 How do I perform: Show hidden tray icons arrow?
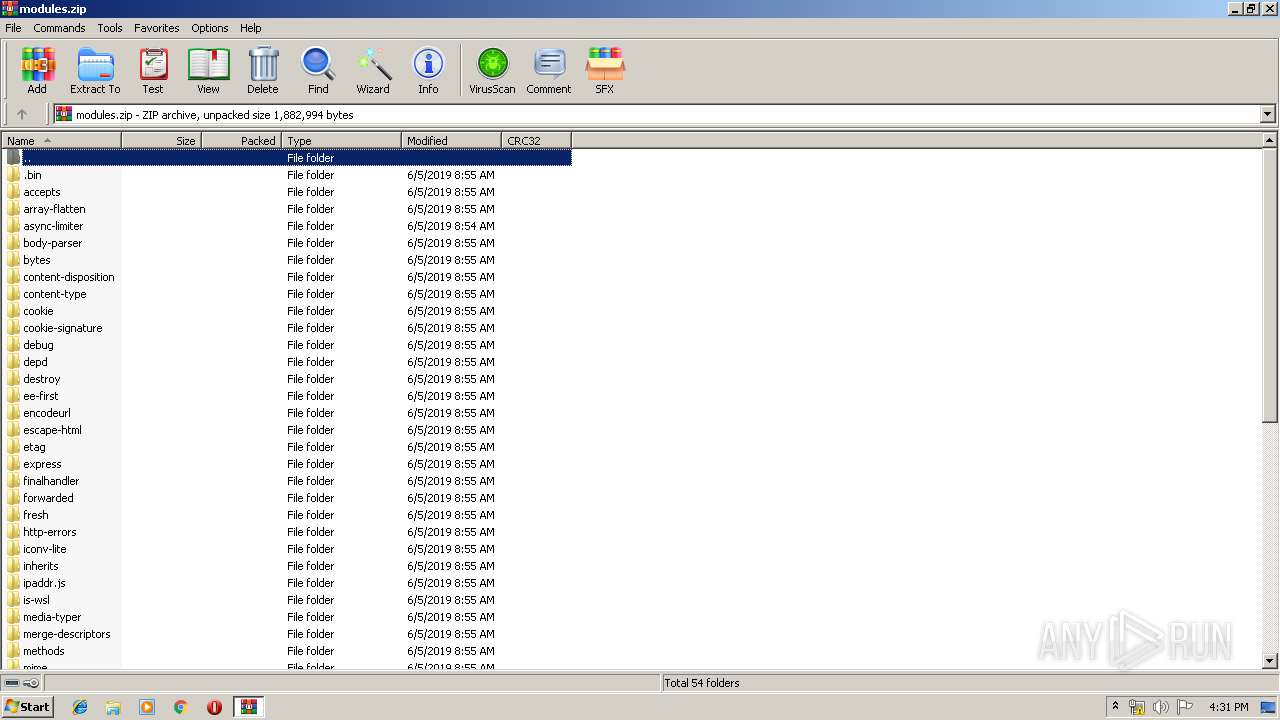[1116, 706]
